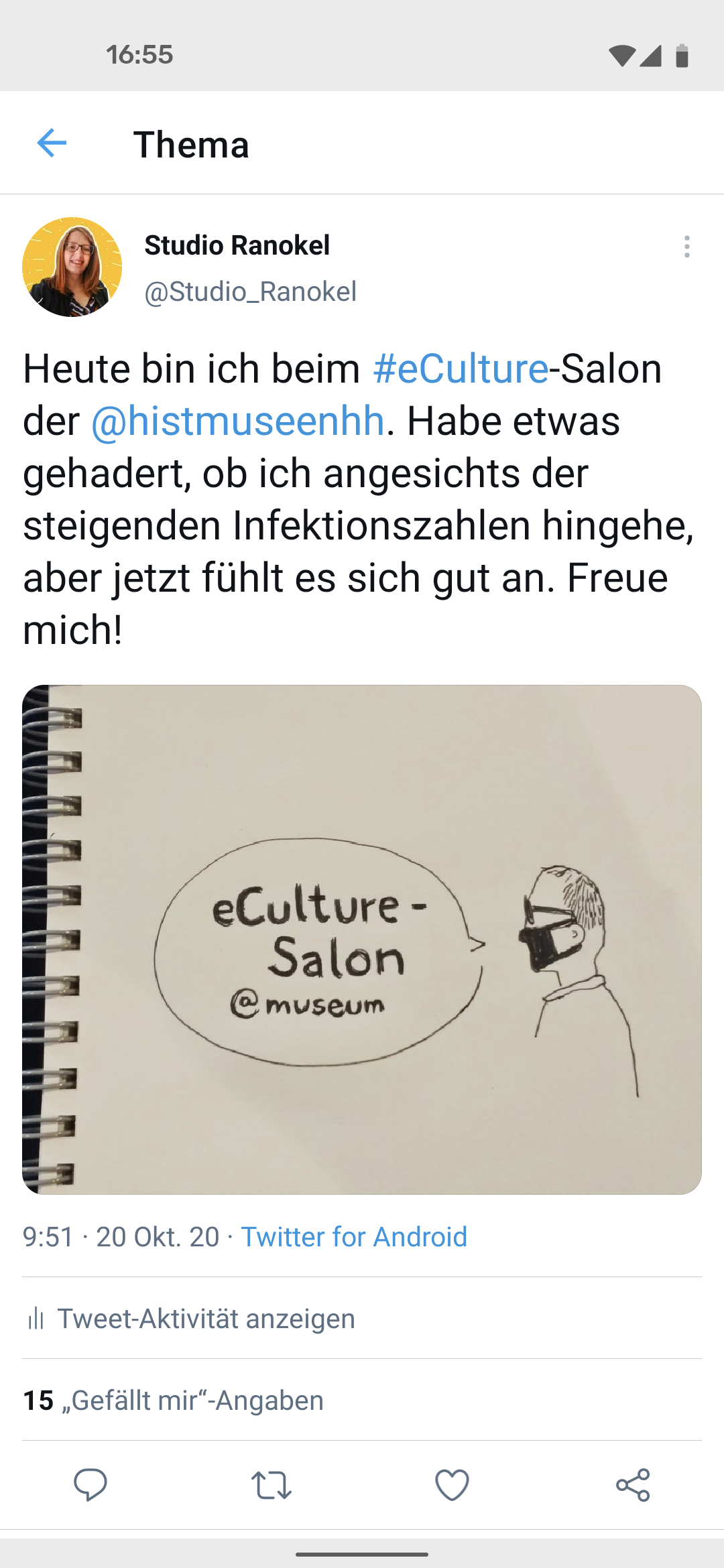Open Studio Ranokel profile picture
724x1568 pixels.
(72, 267)
